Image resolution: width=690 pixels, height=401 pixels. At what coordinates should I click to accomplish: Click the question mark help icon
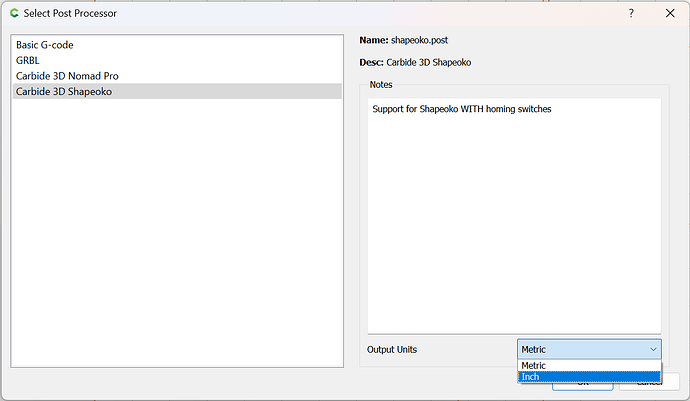coord(631,13)
